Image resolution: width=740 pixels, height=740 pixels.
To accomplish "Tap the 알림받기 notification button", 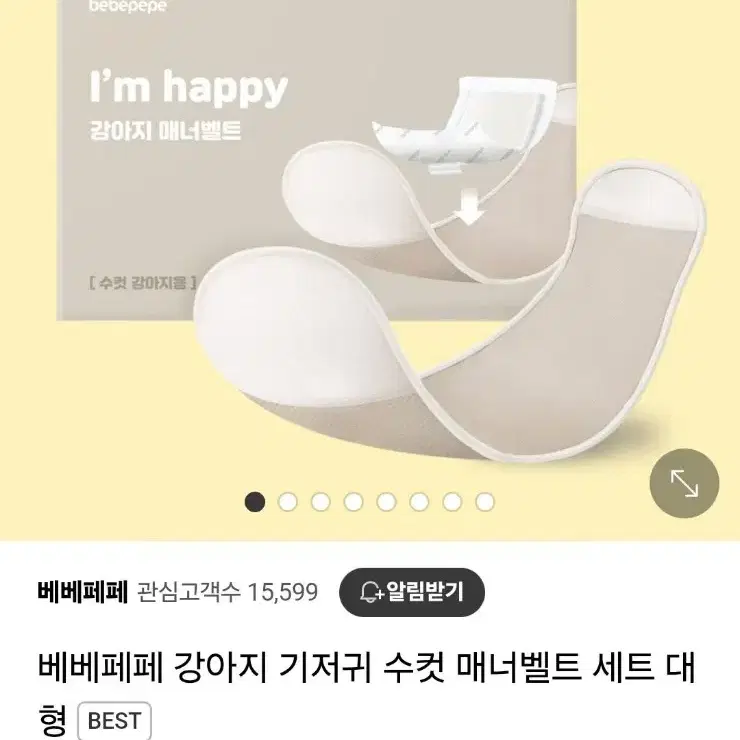I will coord(412,592).
